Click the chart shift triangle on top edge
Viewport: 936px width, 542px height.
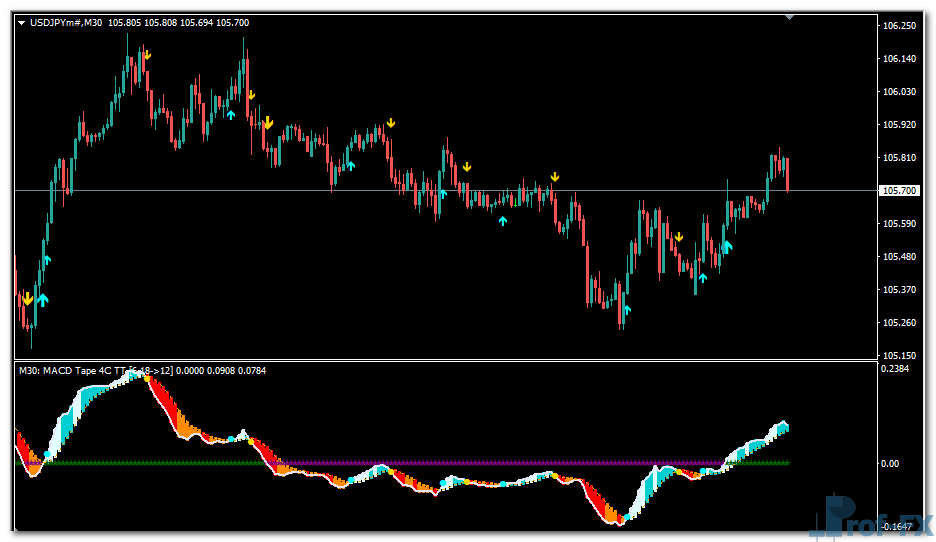(x=791, y=17)
